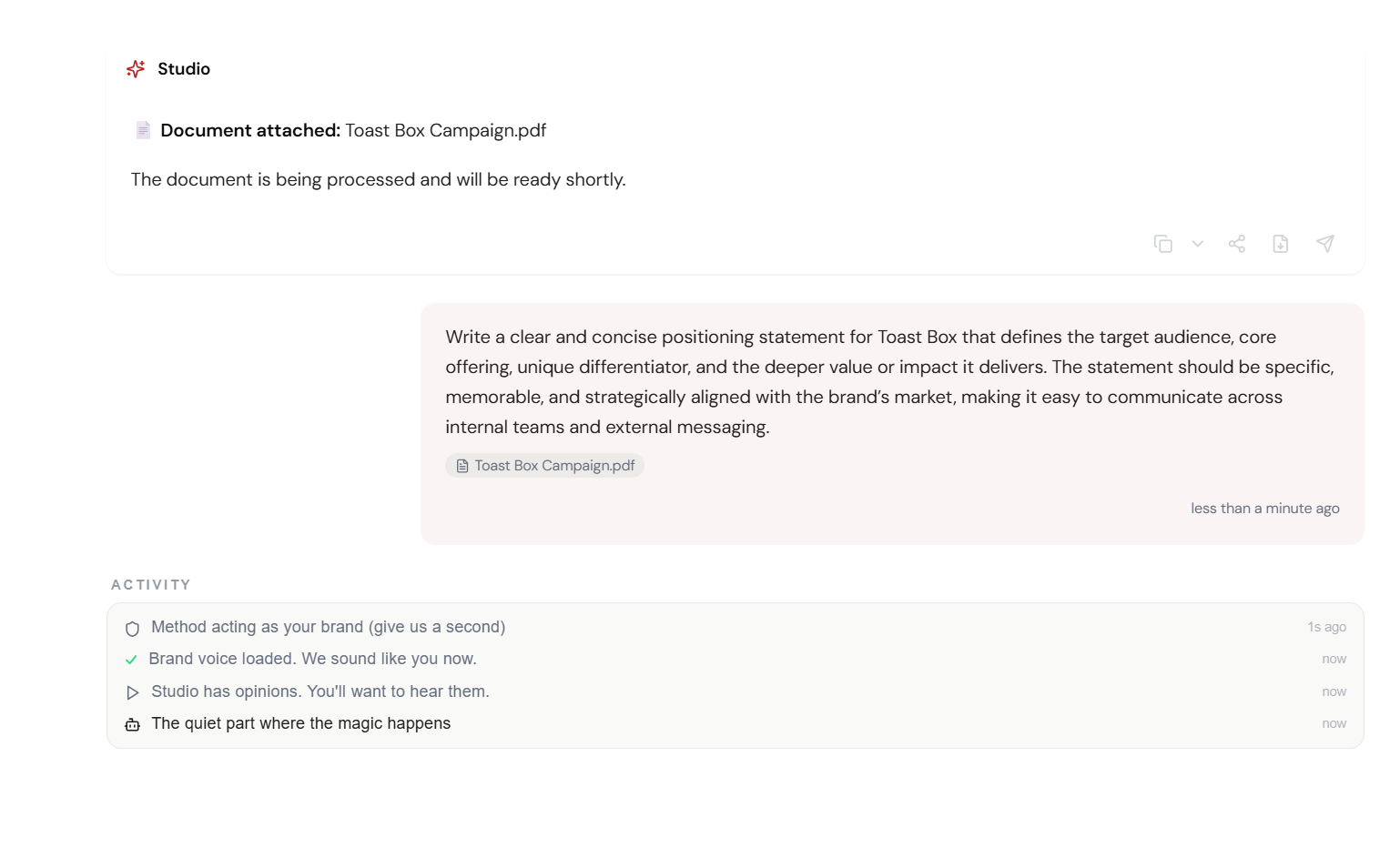Click the document icon beside Document attached
This screenshot has width=1390, height=868.
(142, 130)
